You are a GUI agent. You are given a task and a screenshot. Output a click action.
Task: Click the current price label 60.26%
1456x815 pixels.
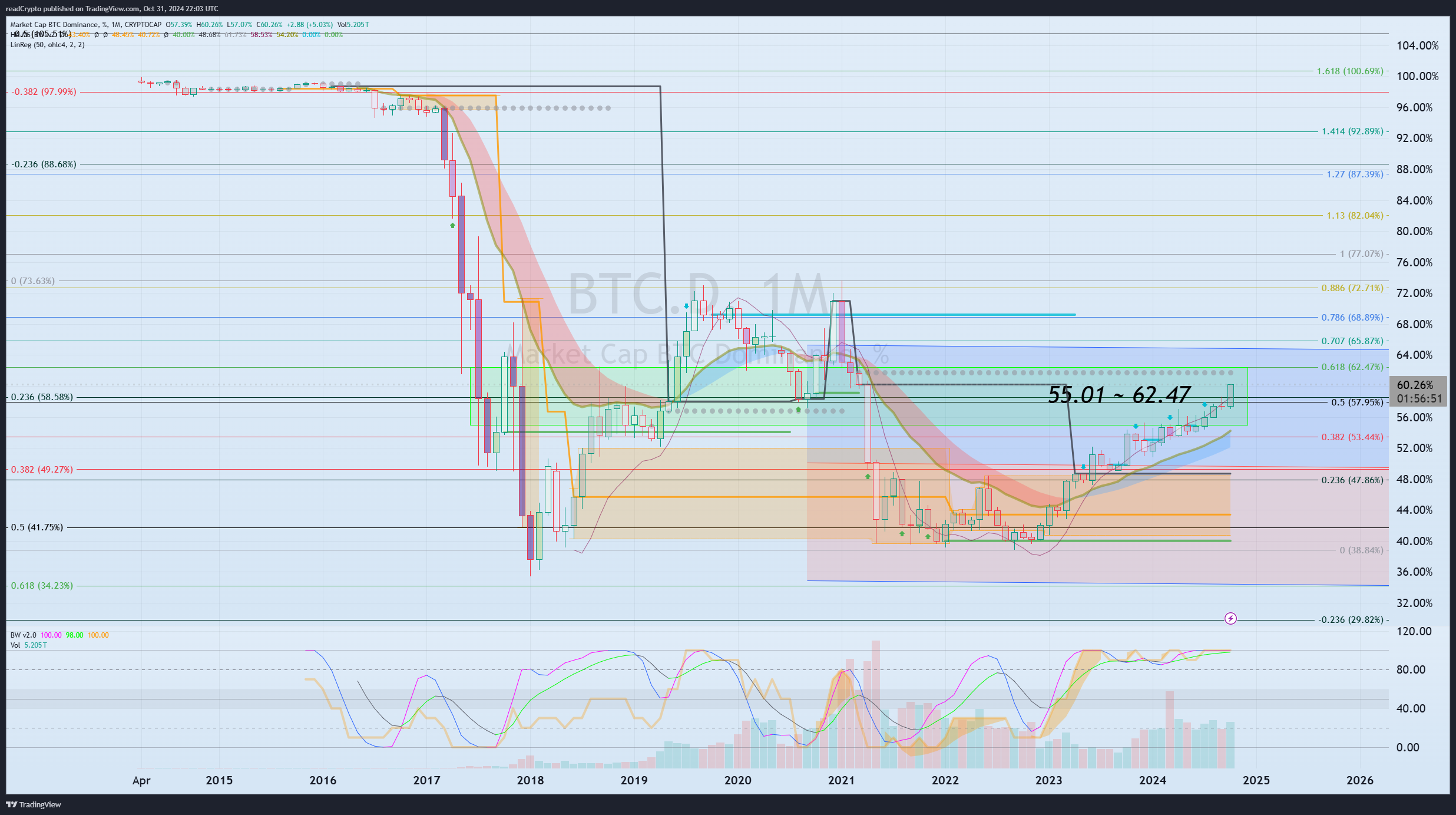[x=1415, y=385]
